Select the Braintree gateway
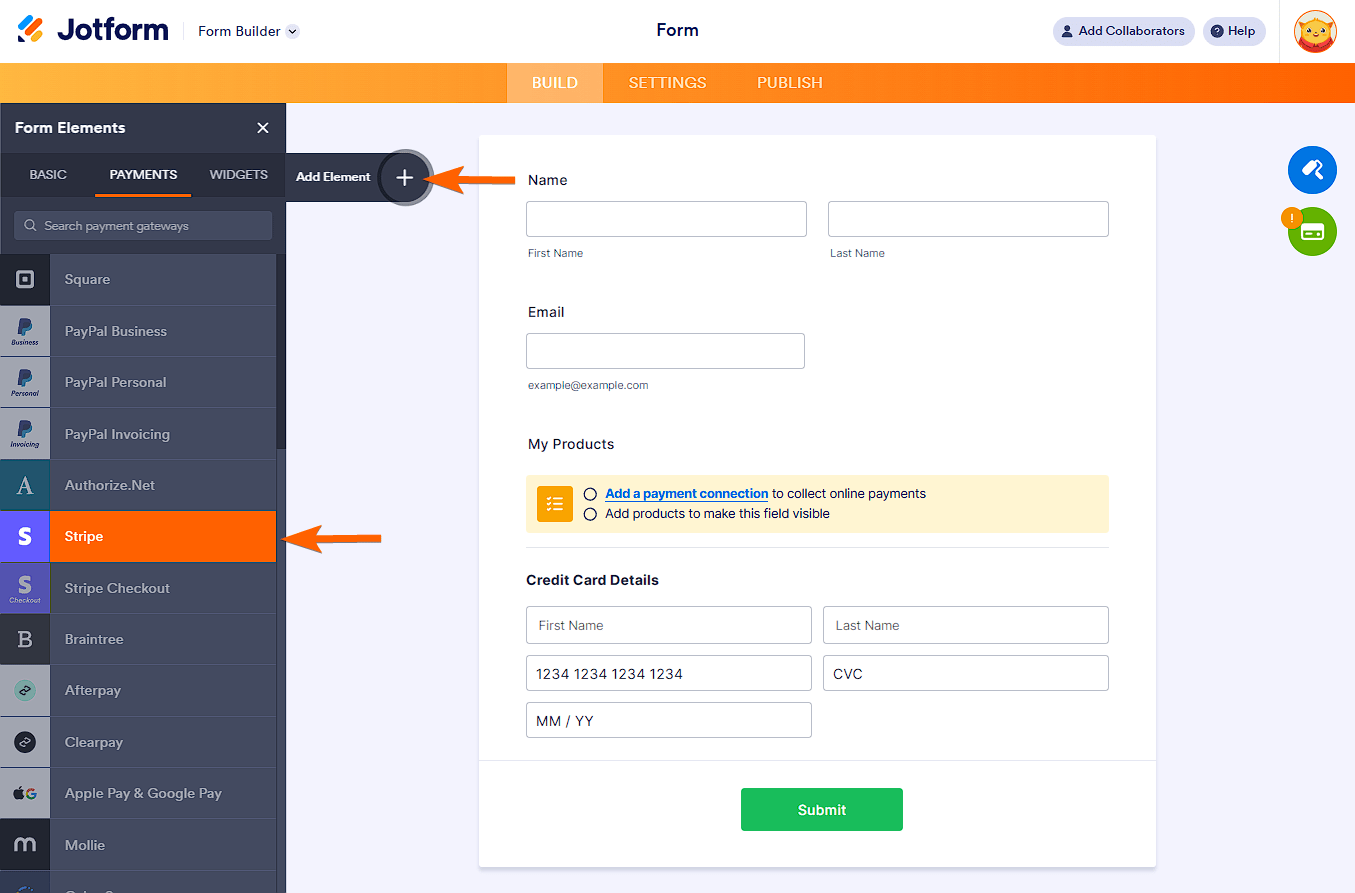Viewport: 1355px width, 893px height. coord(138,639)
